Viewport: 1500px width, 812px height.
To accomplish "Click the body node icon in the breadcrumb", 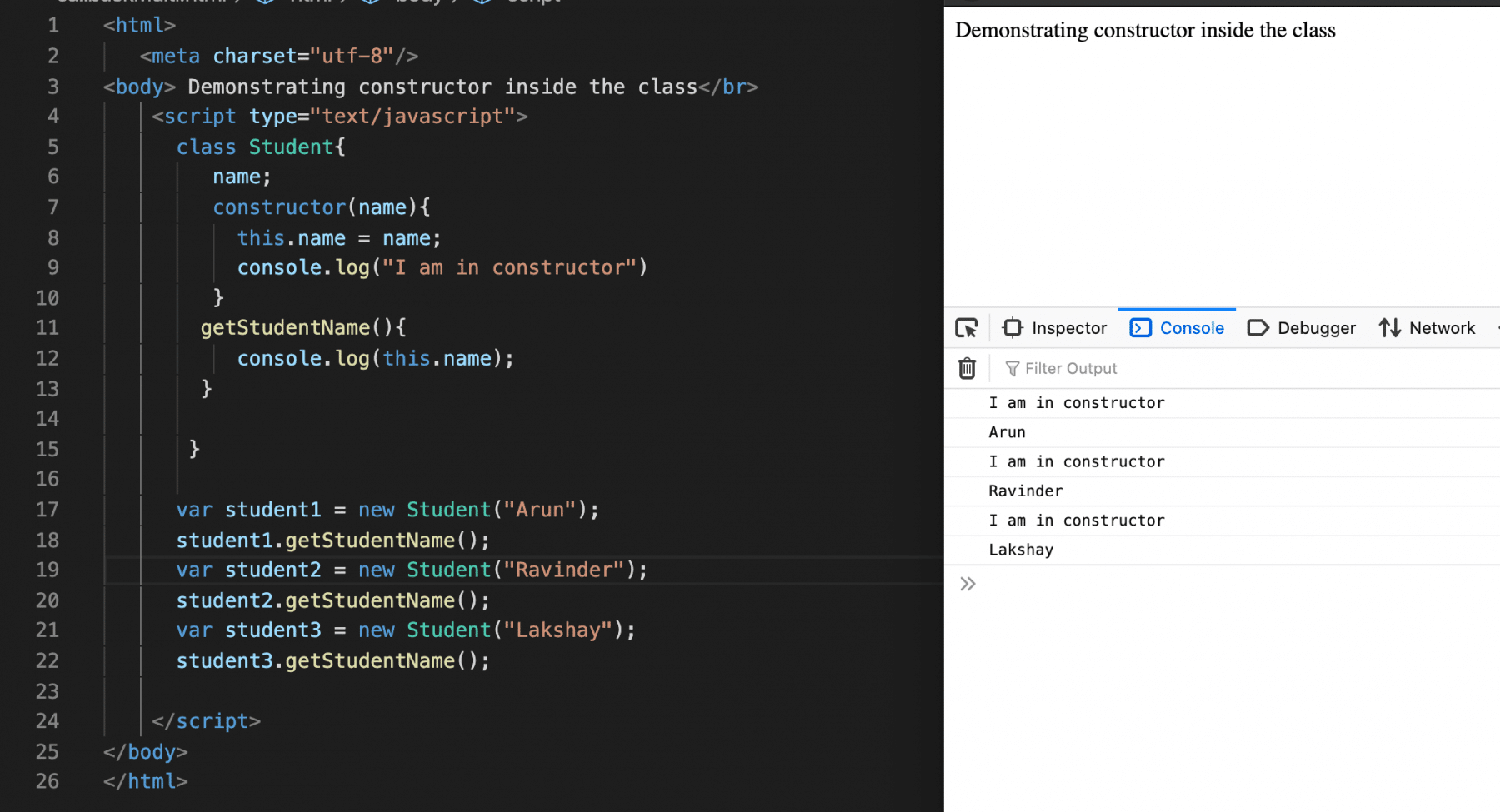I will 369,2.
